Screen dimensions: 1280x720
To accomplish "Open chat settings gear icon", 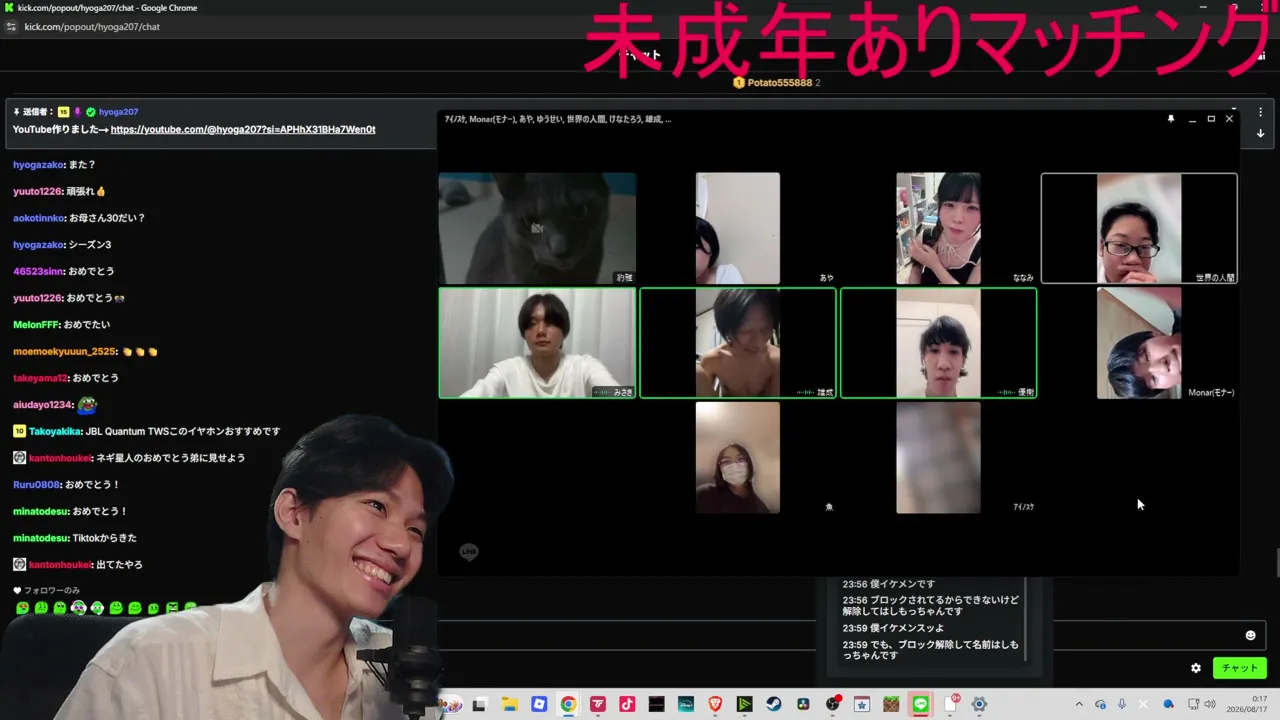I will click(1196, 668).
